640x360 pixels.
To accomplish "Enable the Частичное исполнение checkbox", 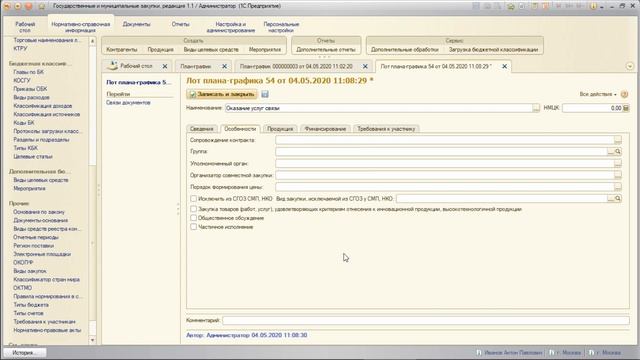I will 193,227.
